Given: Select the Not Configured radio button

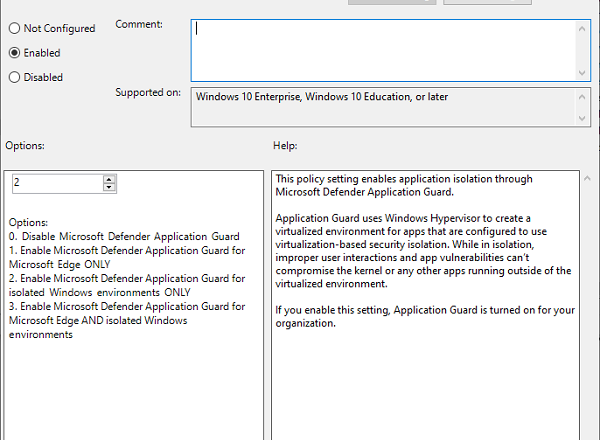Looking at the screenshot, I should coord(14,29).
